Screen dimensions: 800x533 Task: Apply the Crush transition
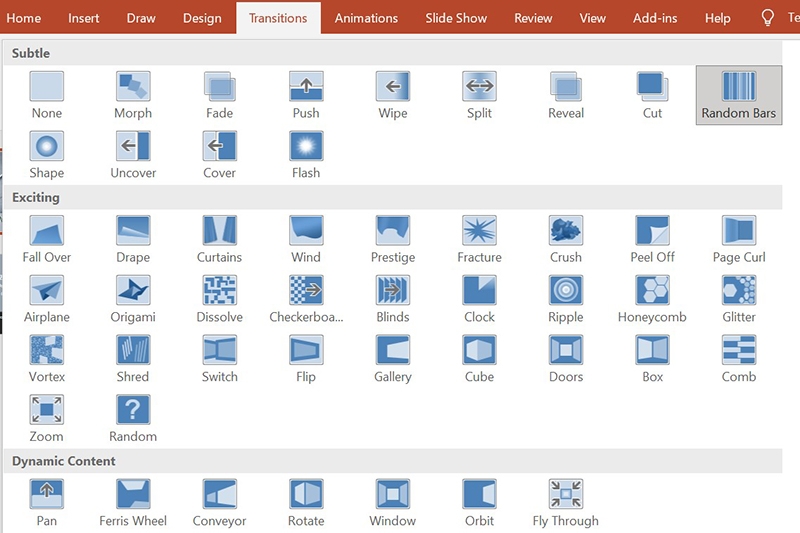coord(566,239)
